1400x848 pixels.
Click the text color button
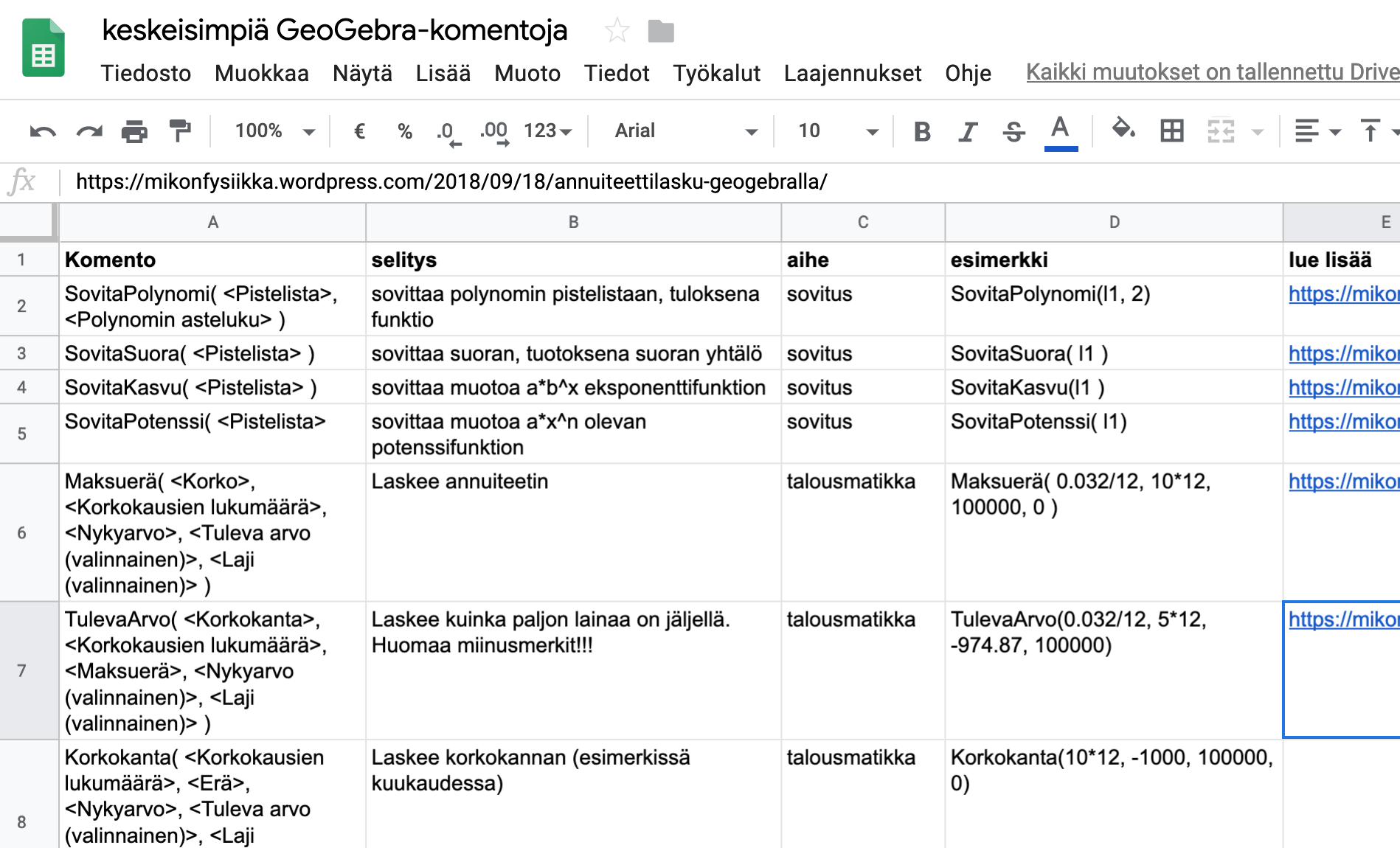pyautogui.click(x=1060, y=131)
